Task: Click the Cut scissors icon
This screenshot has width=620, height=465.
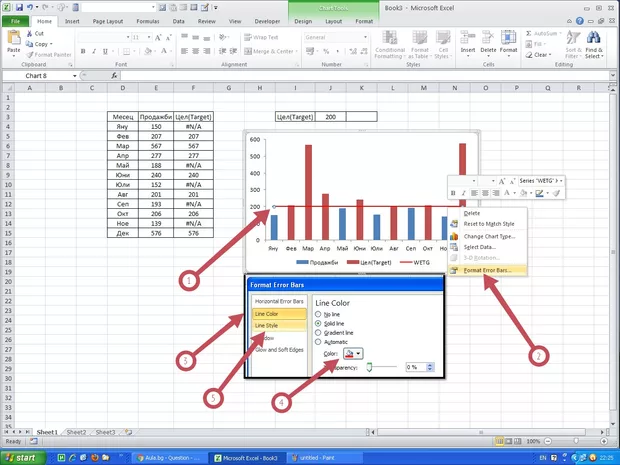Action: coord(29,34)
